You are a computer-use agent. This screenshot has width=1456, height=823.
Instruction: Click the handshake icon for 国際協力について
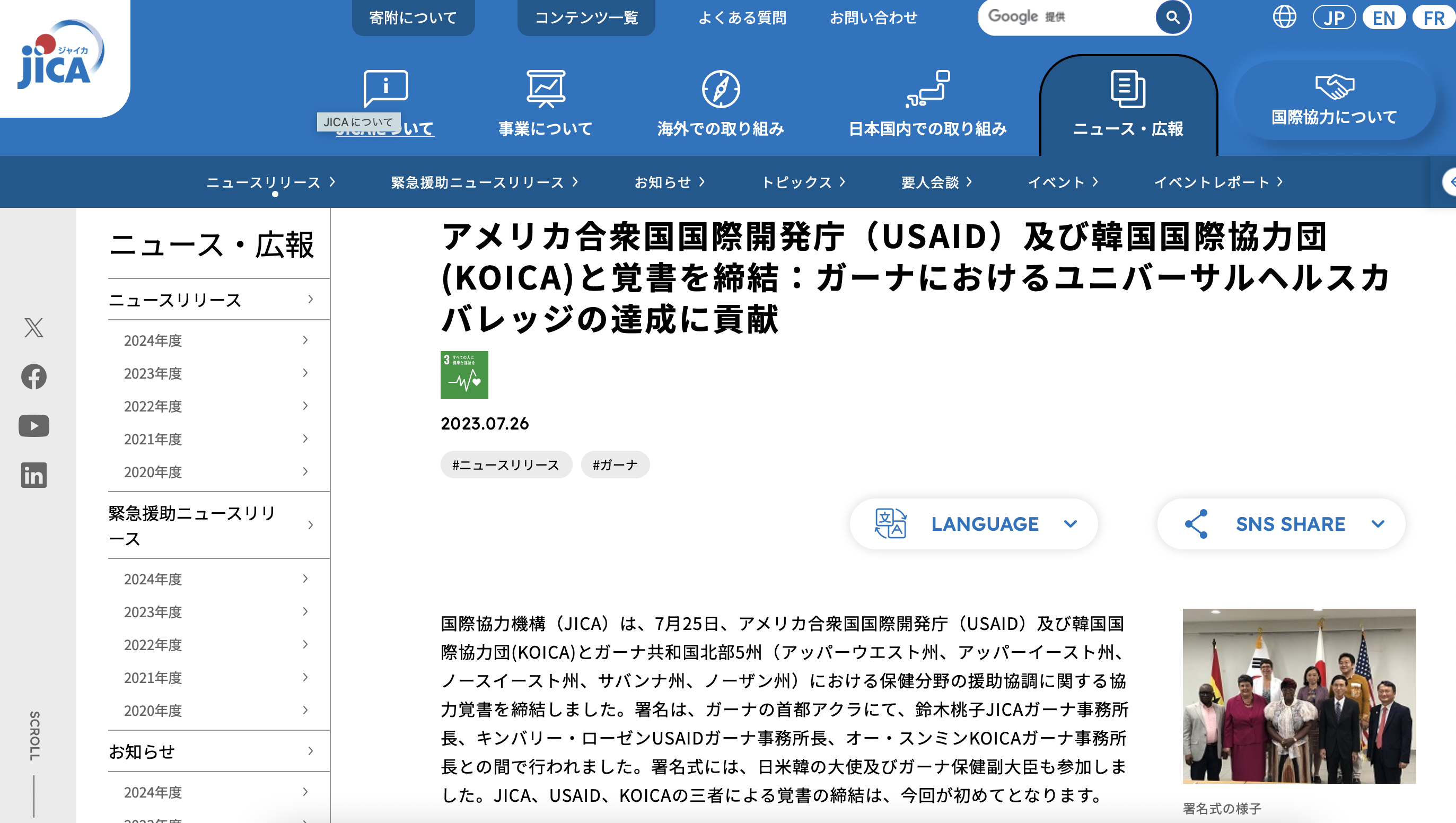(x=1335, y=86)
